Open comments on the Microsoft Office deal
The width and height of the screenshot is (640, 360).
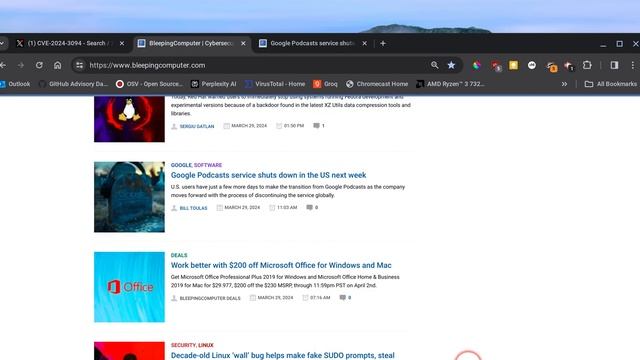[345, 298]
